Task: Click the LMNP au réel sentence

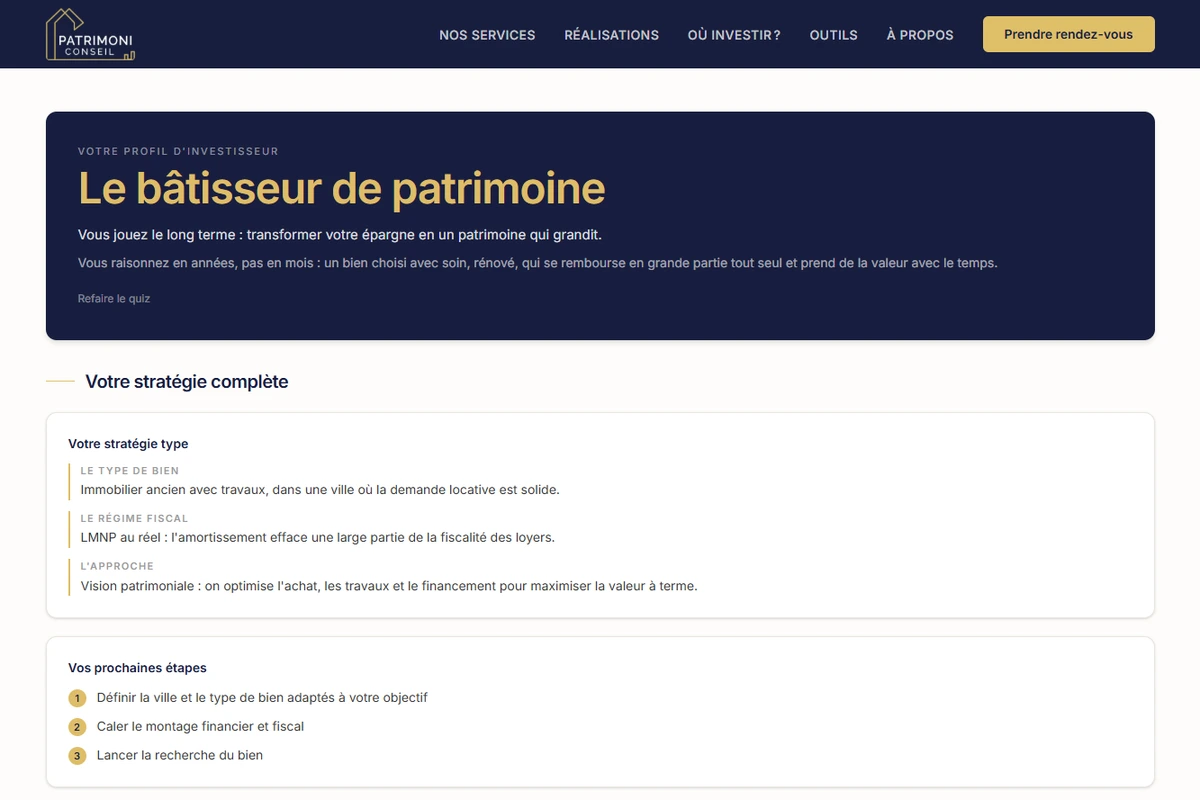Action: tap(317, 537)
